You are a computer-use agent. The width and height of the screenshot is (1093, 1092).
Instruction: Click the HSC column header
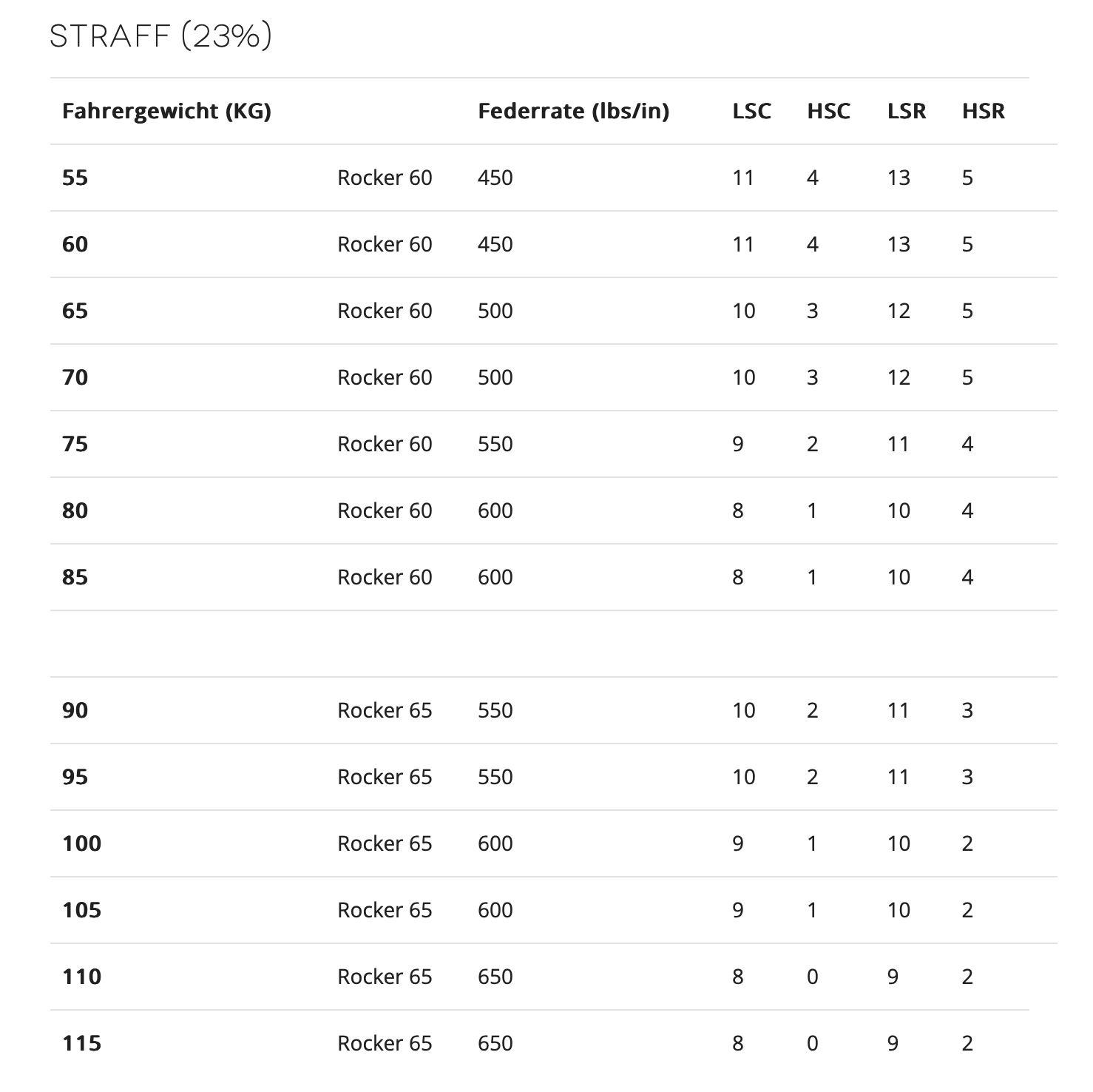coord(828,111)
